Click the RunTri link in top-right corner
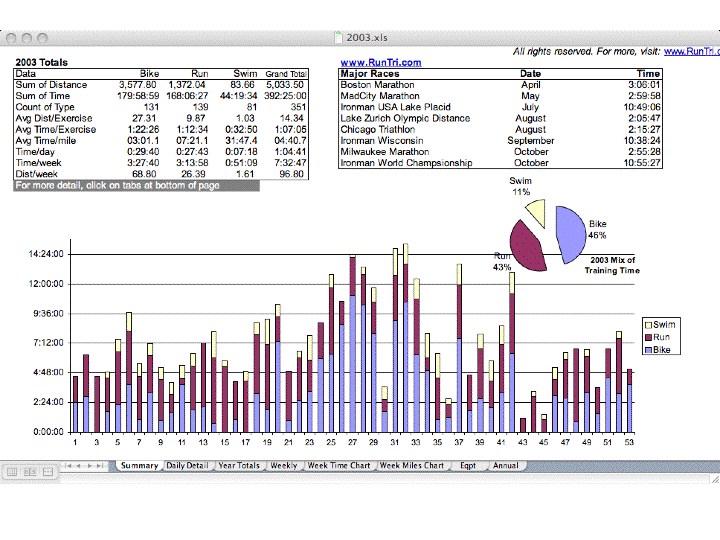Viewport: 720px width, 540px height. [690, 51]
